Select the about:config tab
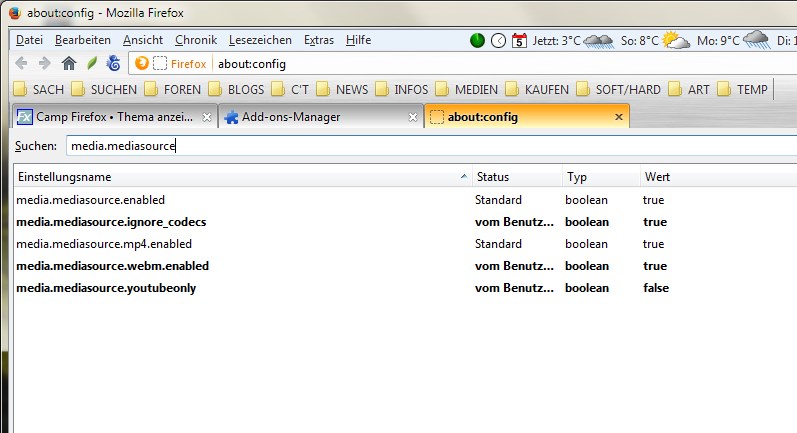 [x=527, y=117]
